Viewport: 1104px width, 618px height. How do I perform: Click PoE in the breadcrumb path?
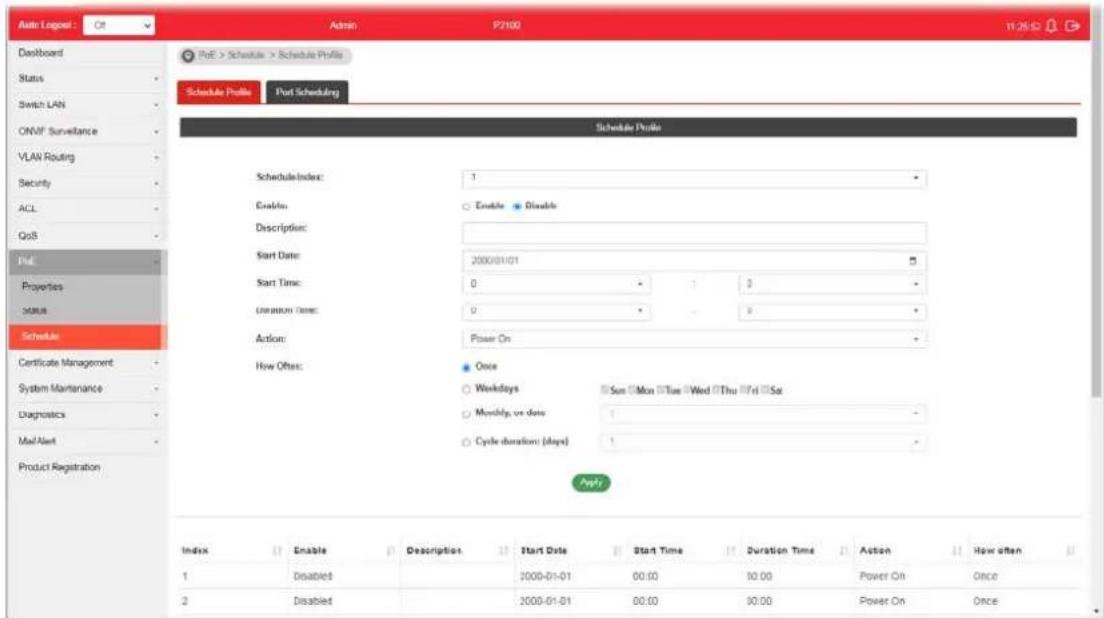tap(206, 55)
